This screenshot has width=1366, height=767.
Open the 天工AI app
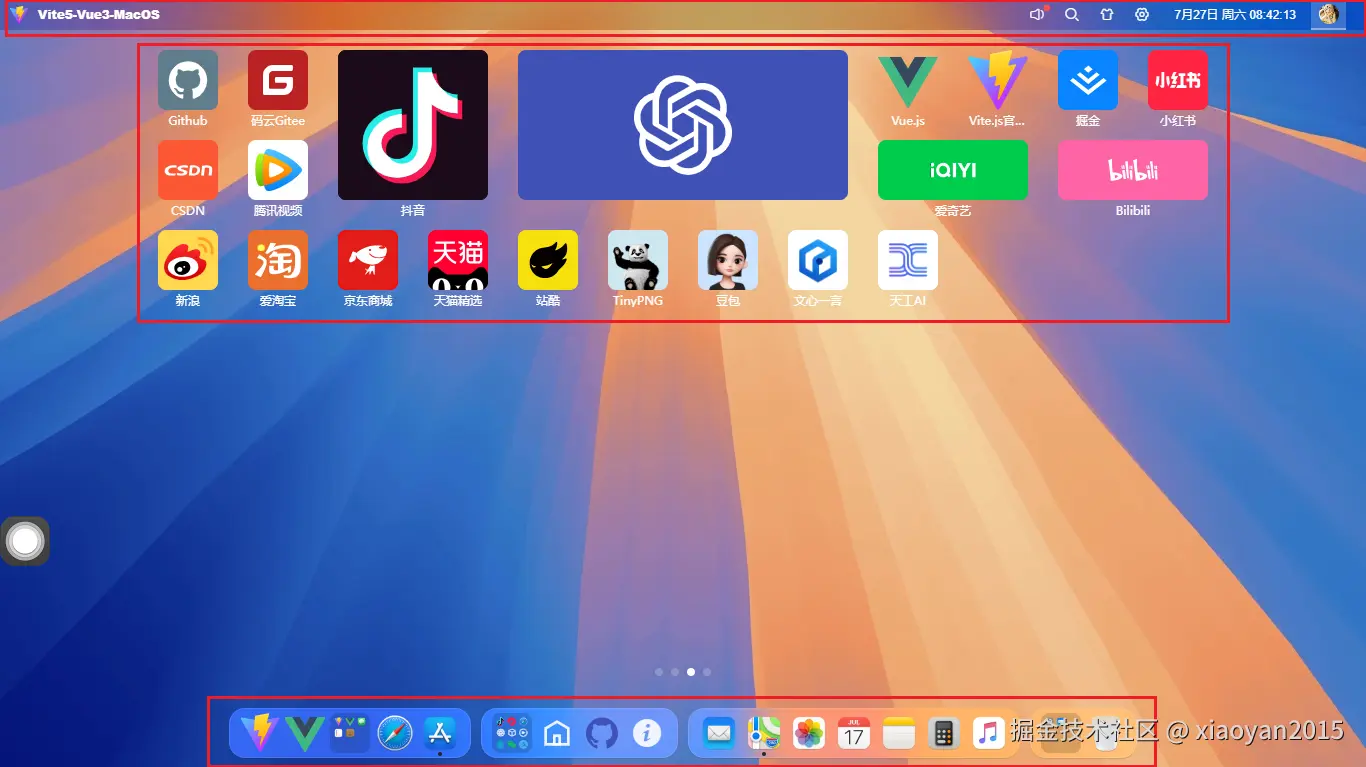click(x=908, y=260)
